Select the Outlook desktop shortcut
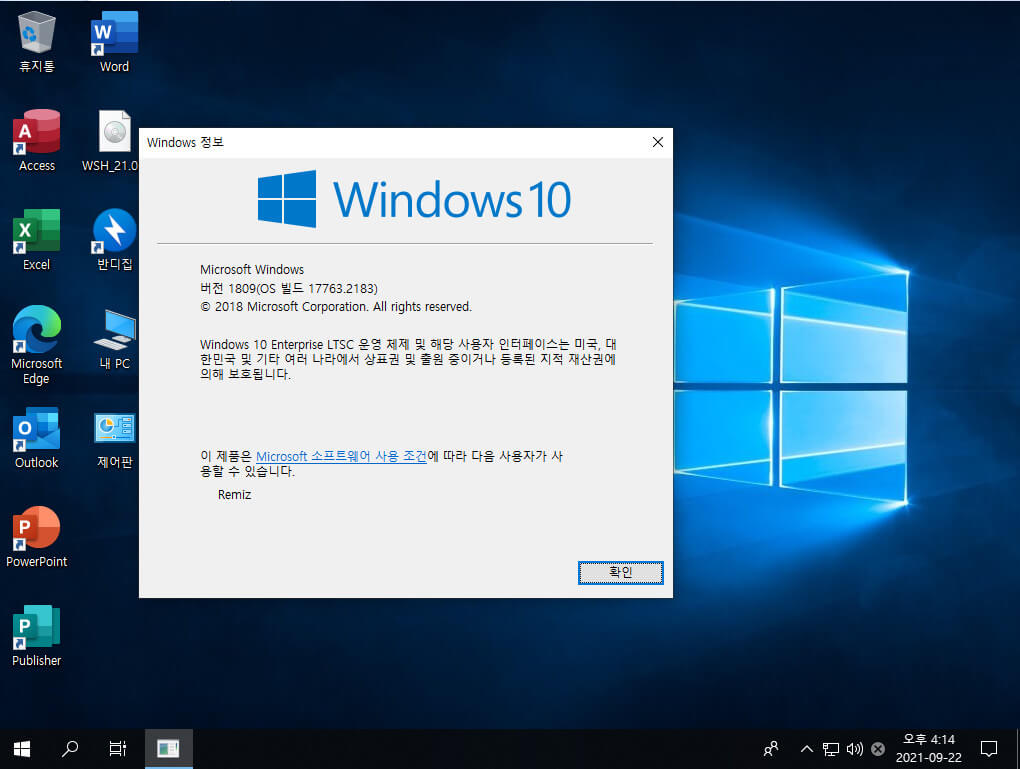This screenshot has width=1020, height=769. coord(36,437)
